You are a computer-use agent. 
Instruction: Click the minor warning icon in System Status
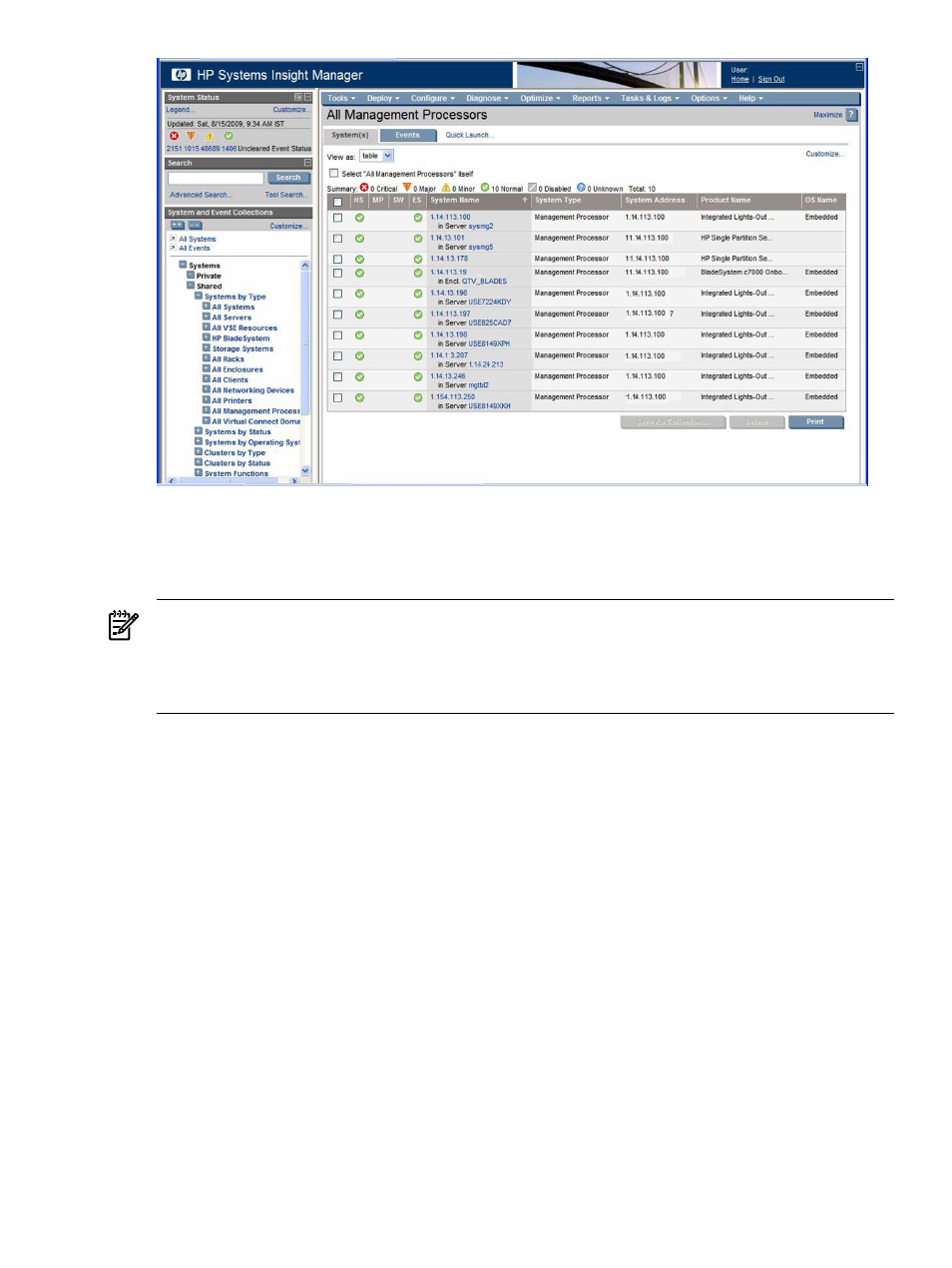[x=210, y=136]
